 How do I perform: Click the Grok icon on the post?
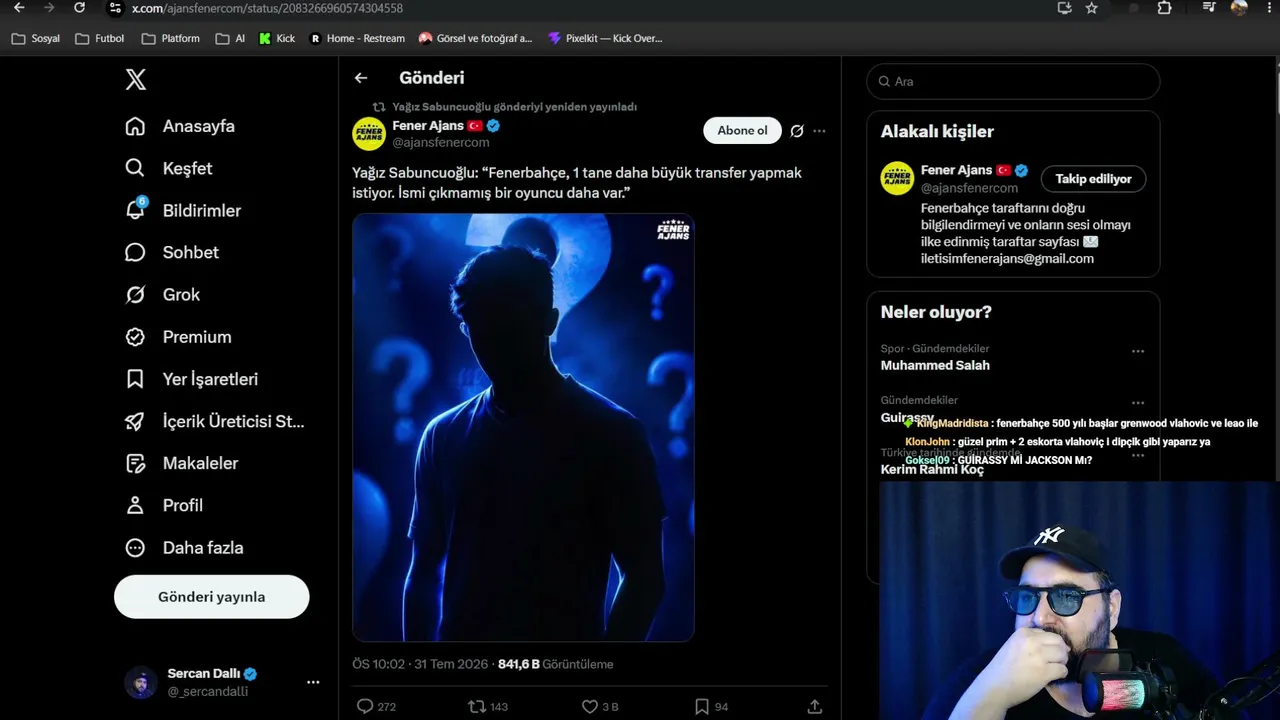click(797, 131)
